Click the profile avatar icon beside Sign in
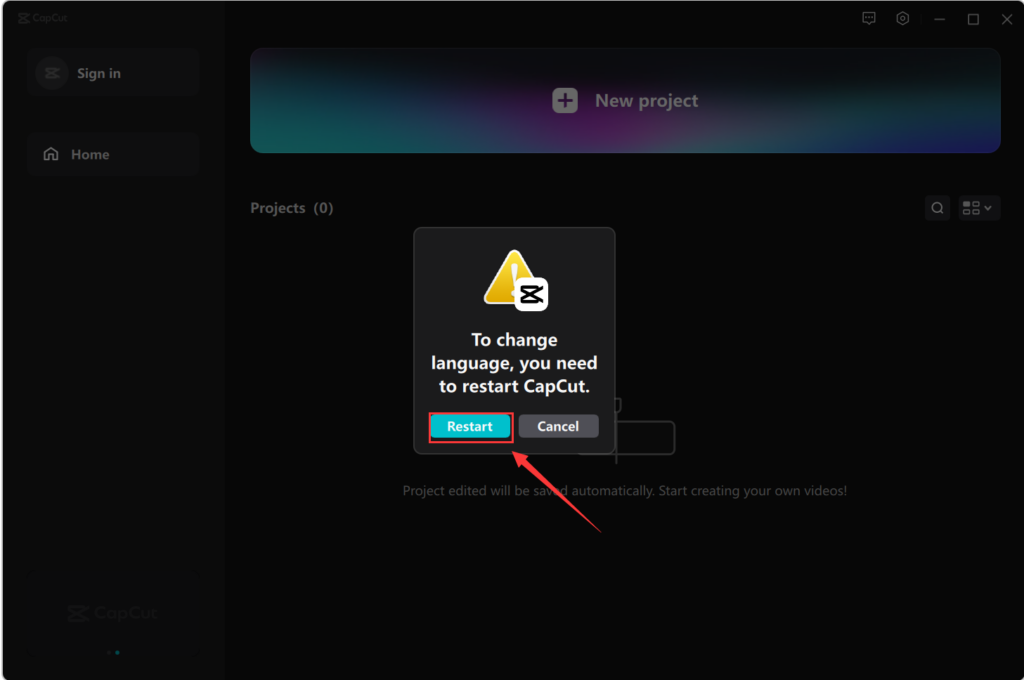This screenshot has height=680, width=1024. click(52, 73)
